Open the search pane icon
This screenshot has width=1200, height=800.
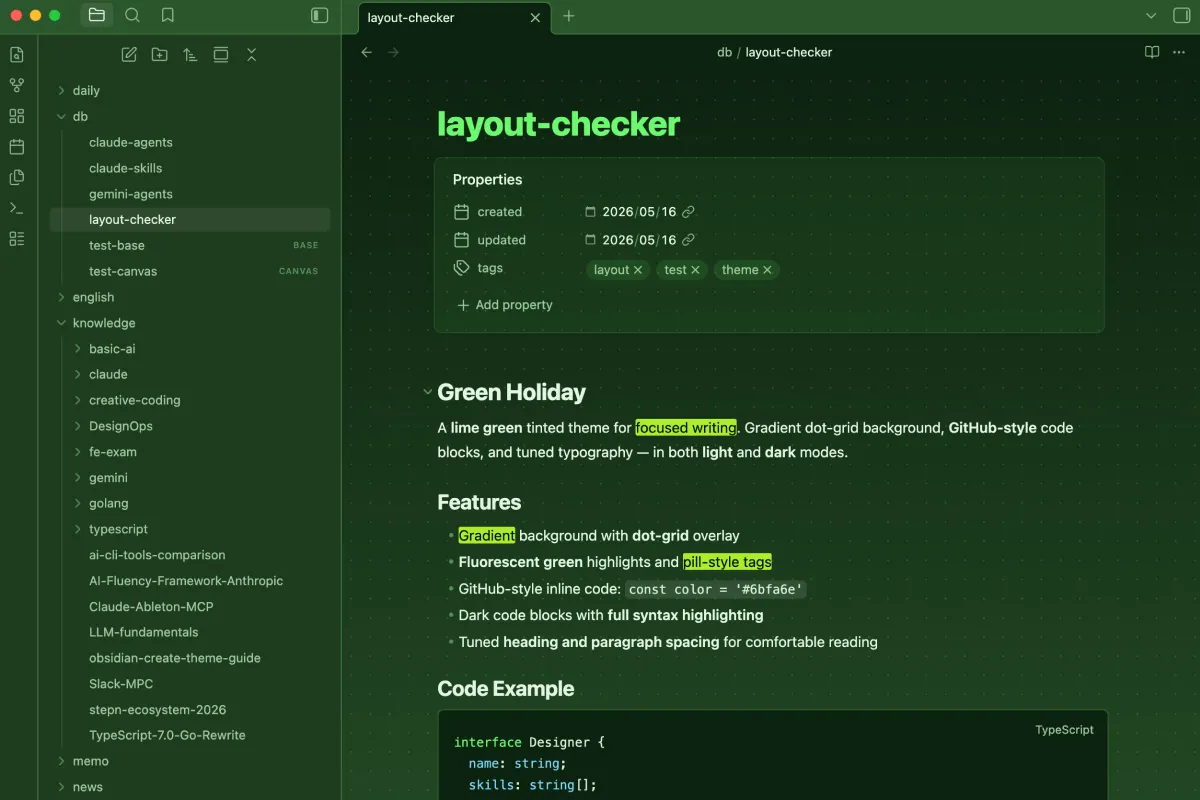click(132, 15)
